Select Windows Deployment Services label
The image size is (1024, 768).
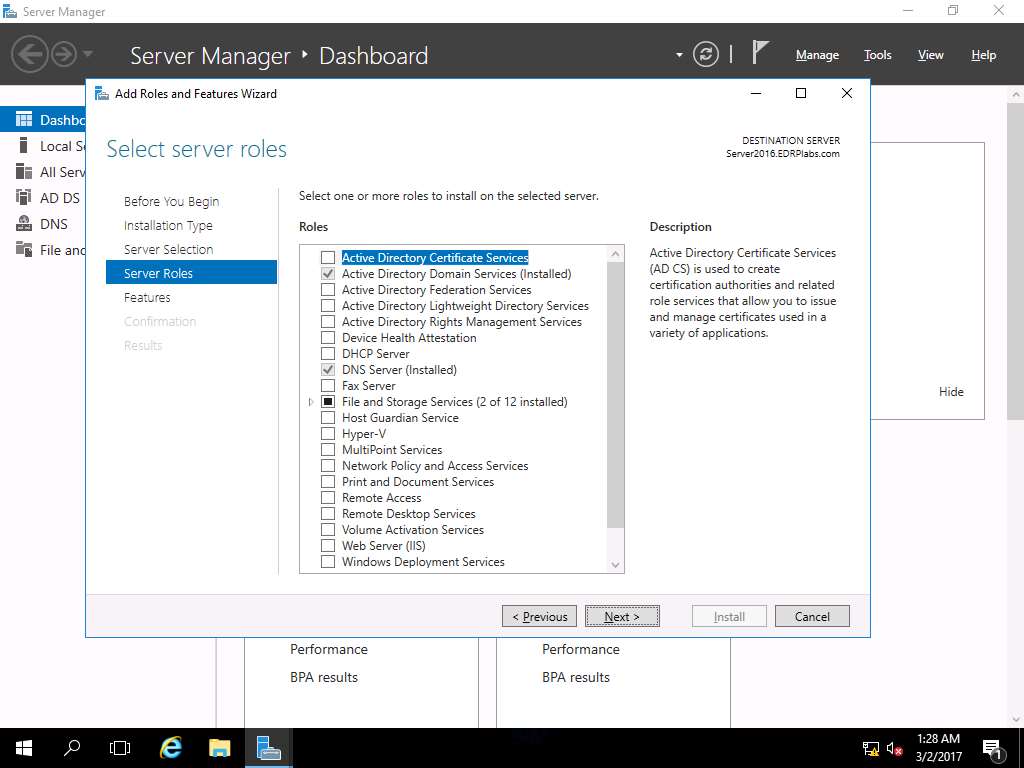click(423, 562)
